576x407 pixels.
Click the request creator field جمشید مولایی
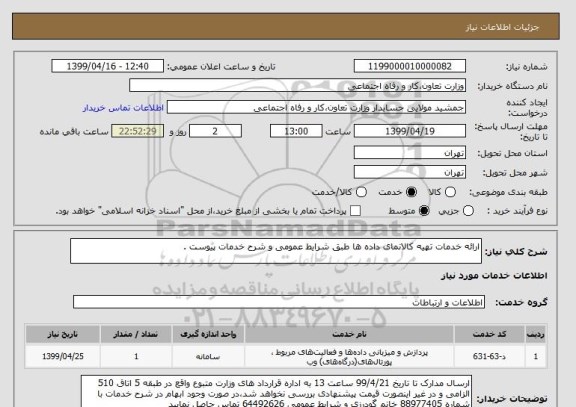point(316,108)
